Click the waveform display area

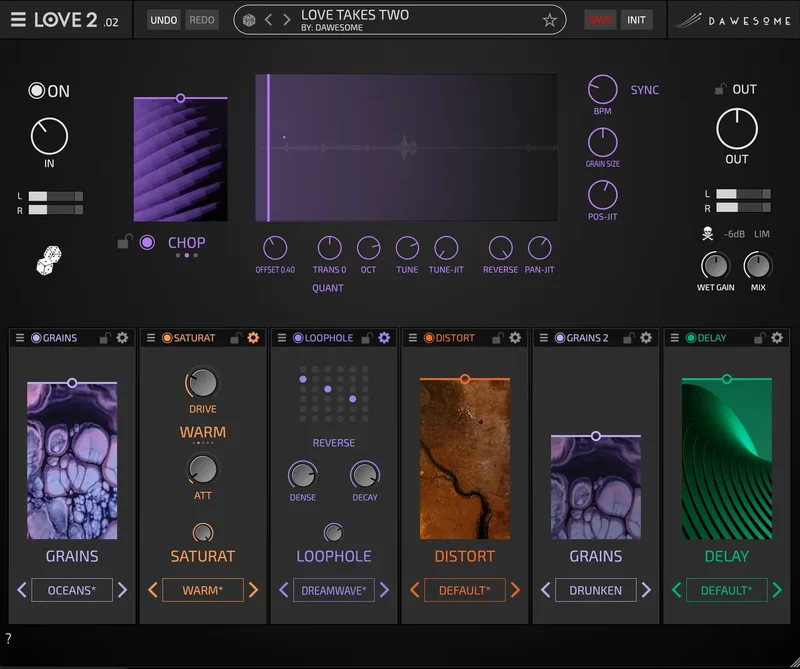[406, 147]
